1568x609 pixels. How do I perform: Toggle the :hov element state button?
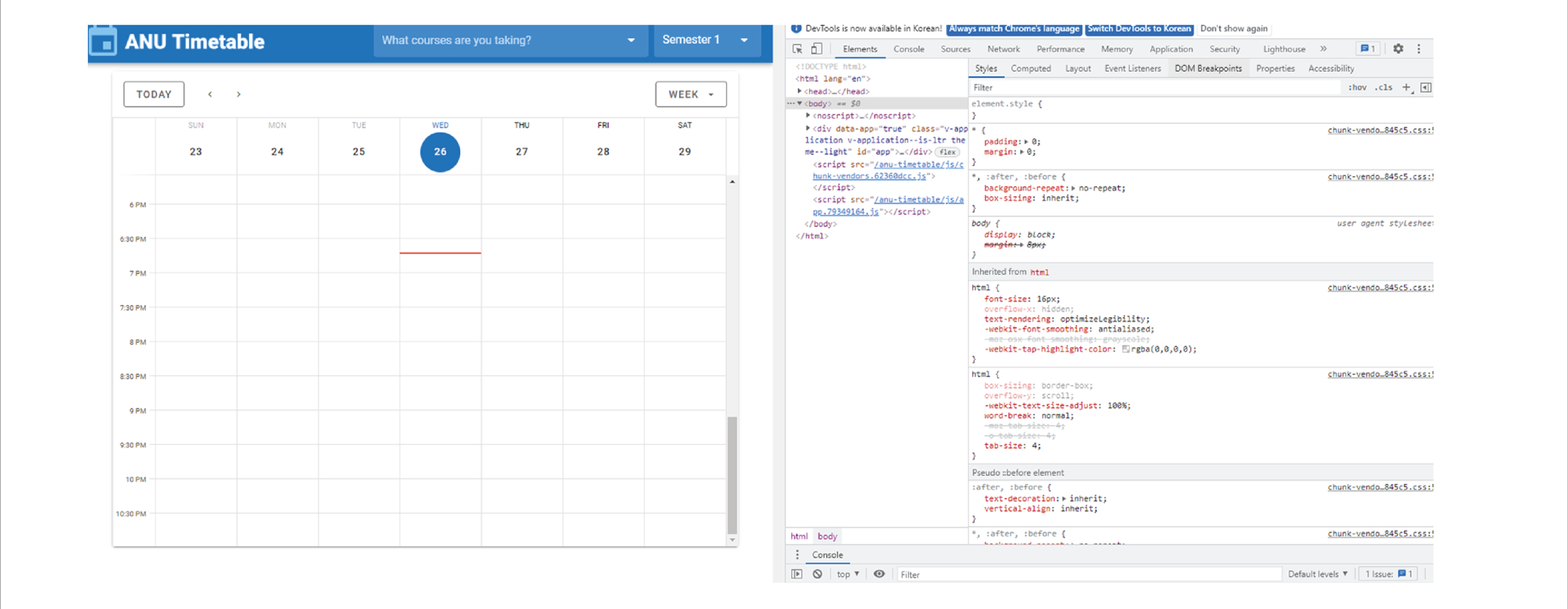[x=1357, y=88]
